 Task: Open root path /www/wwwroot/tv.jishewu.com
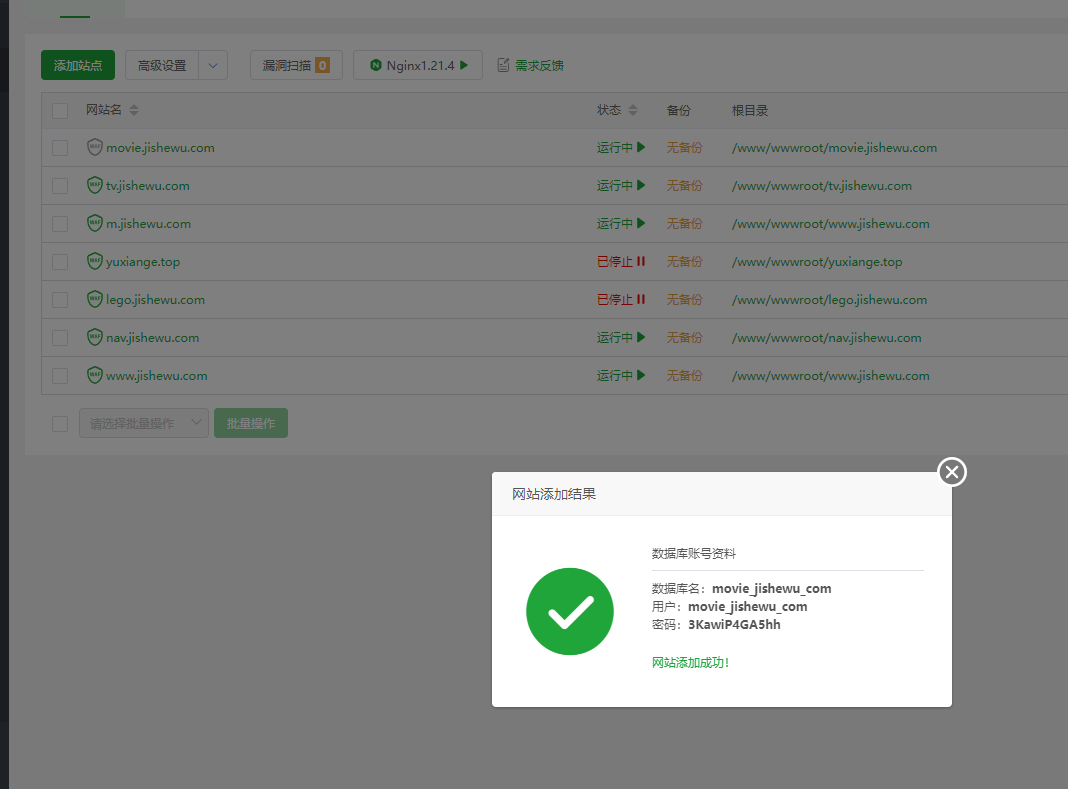[821, 186]
